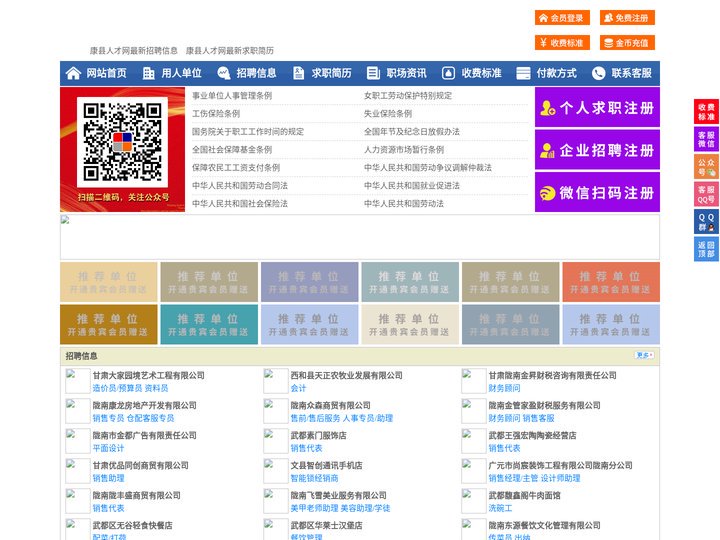Screen dimensions: 720x540
Task: Click the card icon beside 付款方式
Action: point(523,73)
